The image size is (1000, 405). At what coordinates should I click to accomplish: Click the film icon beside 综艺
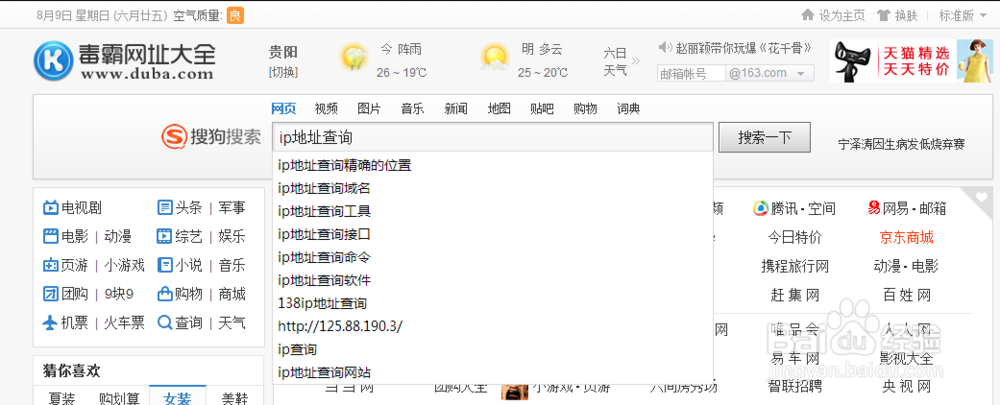165,237
